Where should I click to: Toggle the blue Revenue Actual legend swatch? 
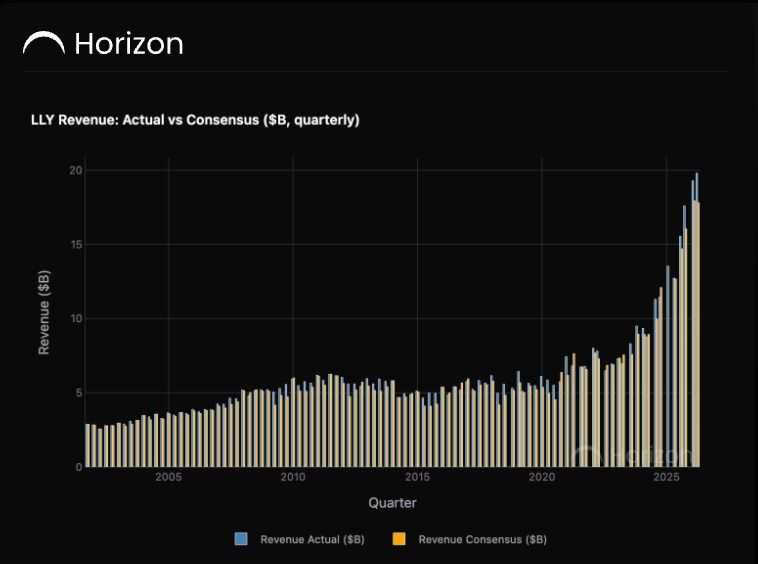coord(241,539)
